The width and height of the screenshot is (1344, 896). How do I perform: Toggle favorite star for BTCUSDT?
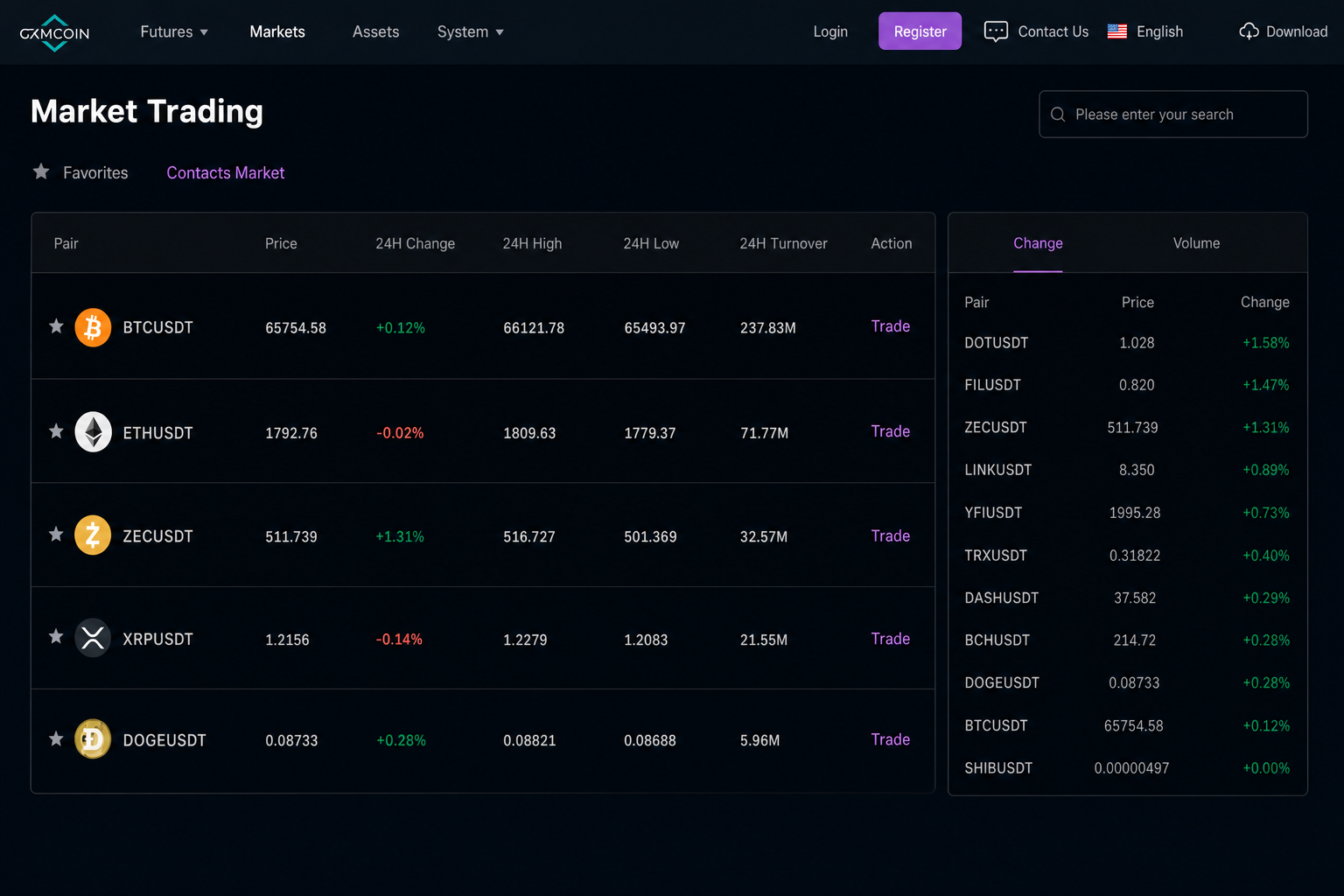point(56,326)
